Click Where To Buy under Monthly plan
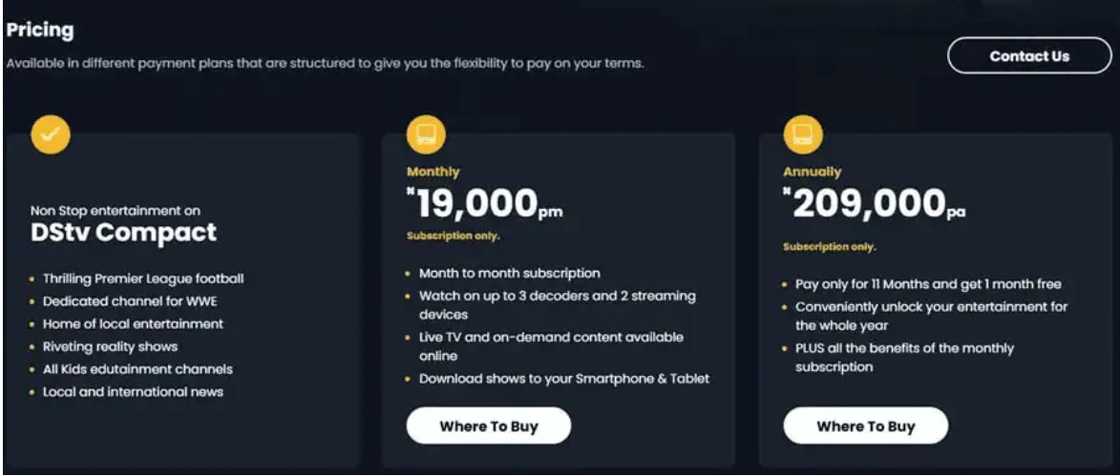The image size is (1120, 476). point(488,426)
